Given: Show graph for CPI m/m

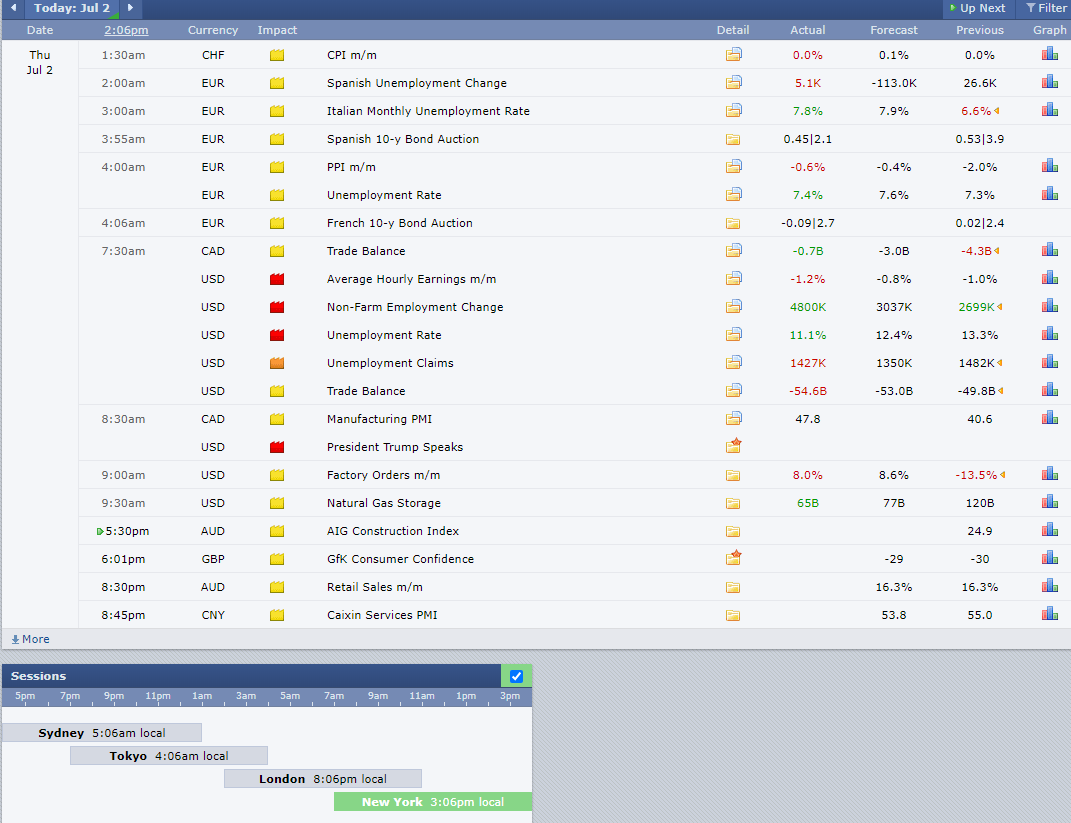Looking at the screenshot, I should pos(1050,54).
